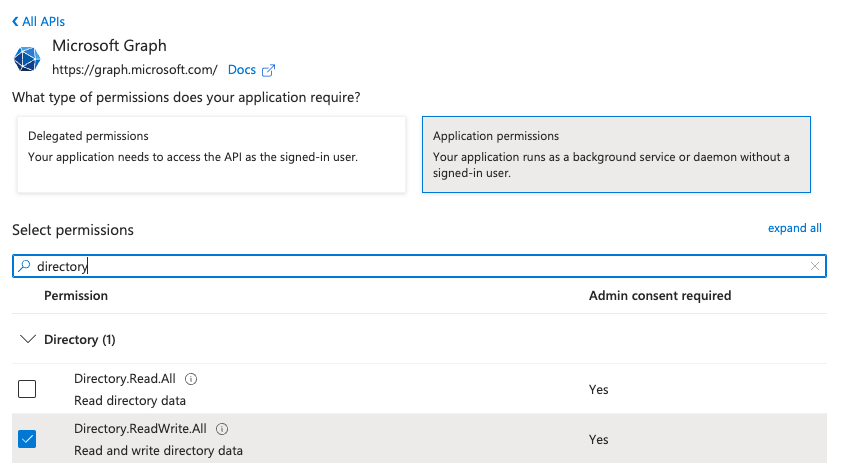Screen dimensions: 844x469
Task: Click the Microsoft Graph logo icon
Action: [x=27, y=59]
